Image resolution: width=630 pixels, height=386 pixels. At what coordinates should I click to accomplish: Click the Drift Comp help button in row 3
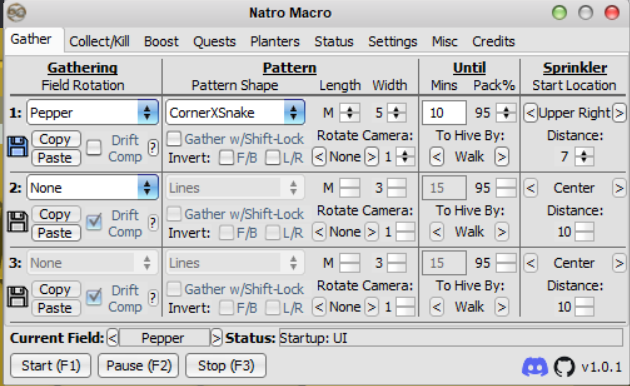[x=153, y=298]
